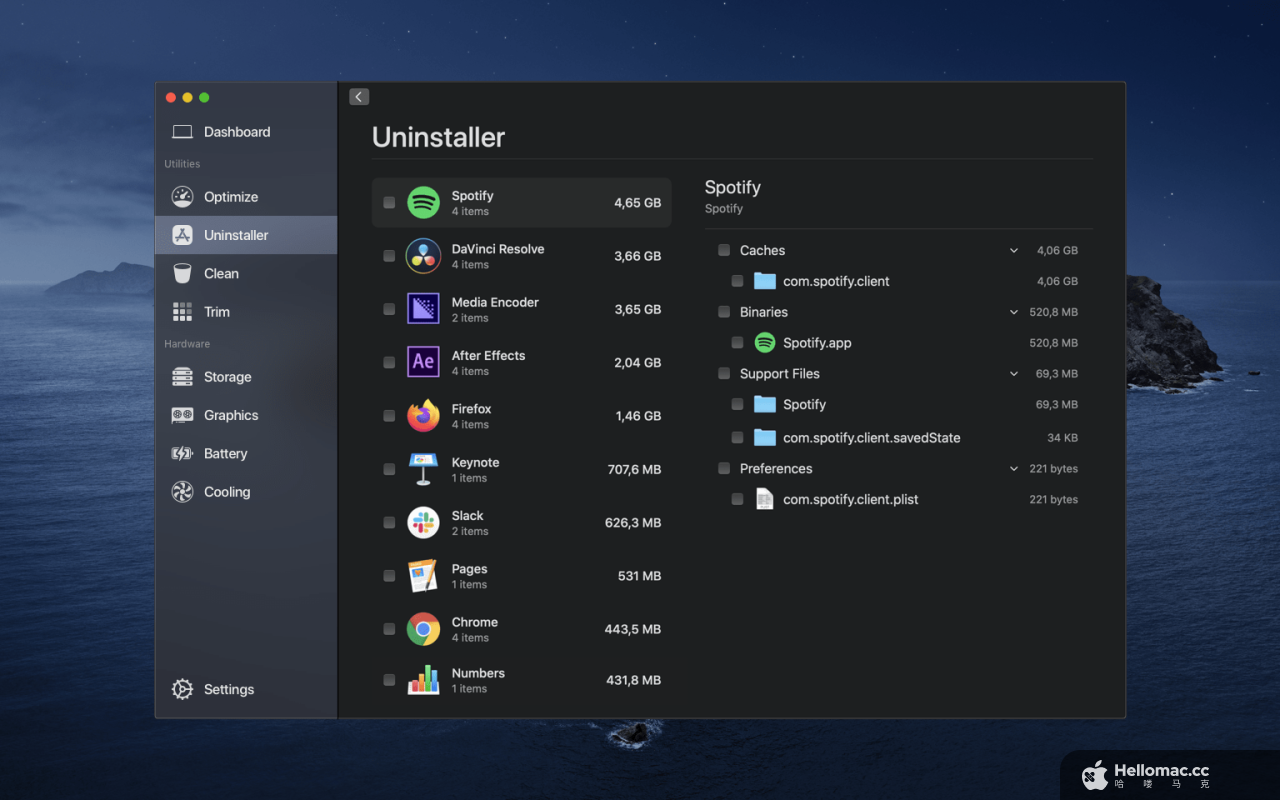
Task: Click the 4,65 GB size of Spotify
Action: coord(637,203)
